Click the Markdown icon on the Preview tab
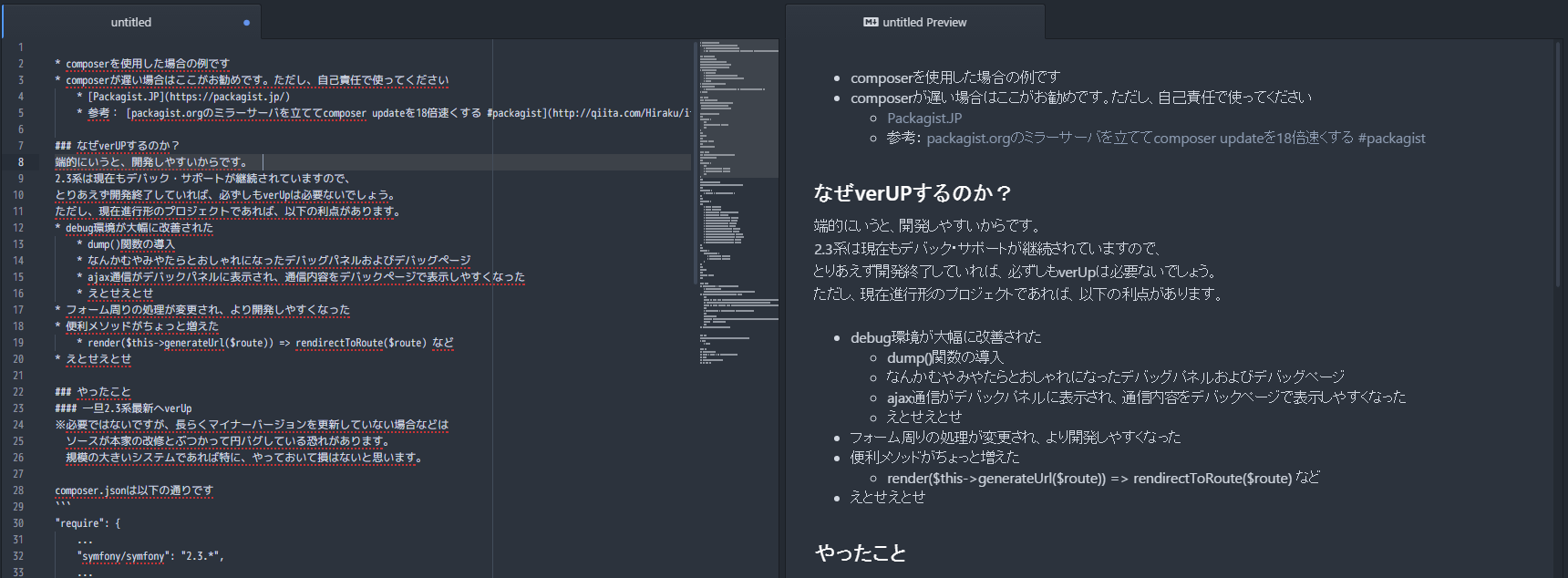The image size is (1568, 578). [871, 22]
